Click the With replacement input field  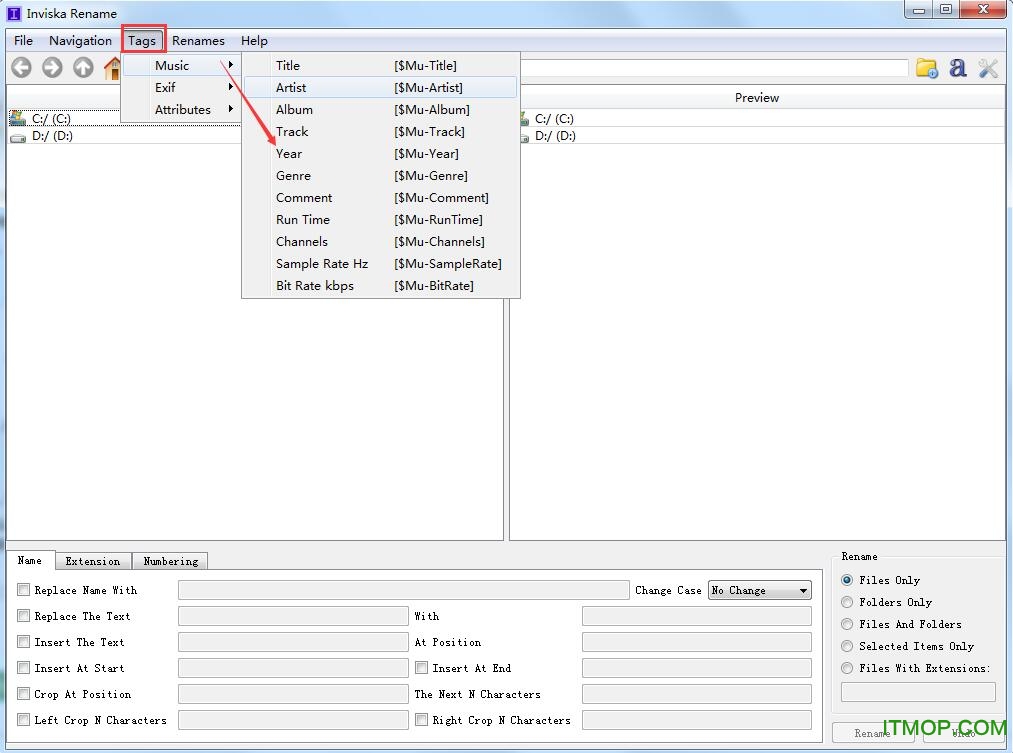click(696, 616)
